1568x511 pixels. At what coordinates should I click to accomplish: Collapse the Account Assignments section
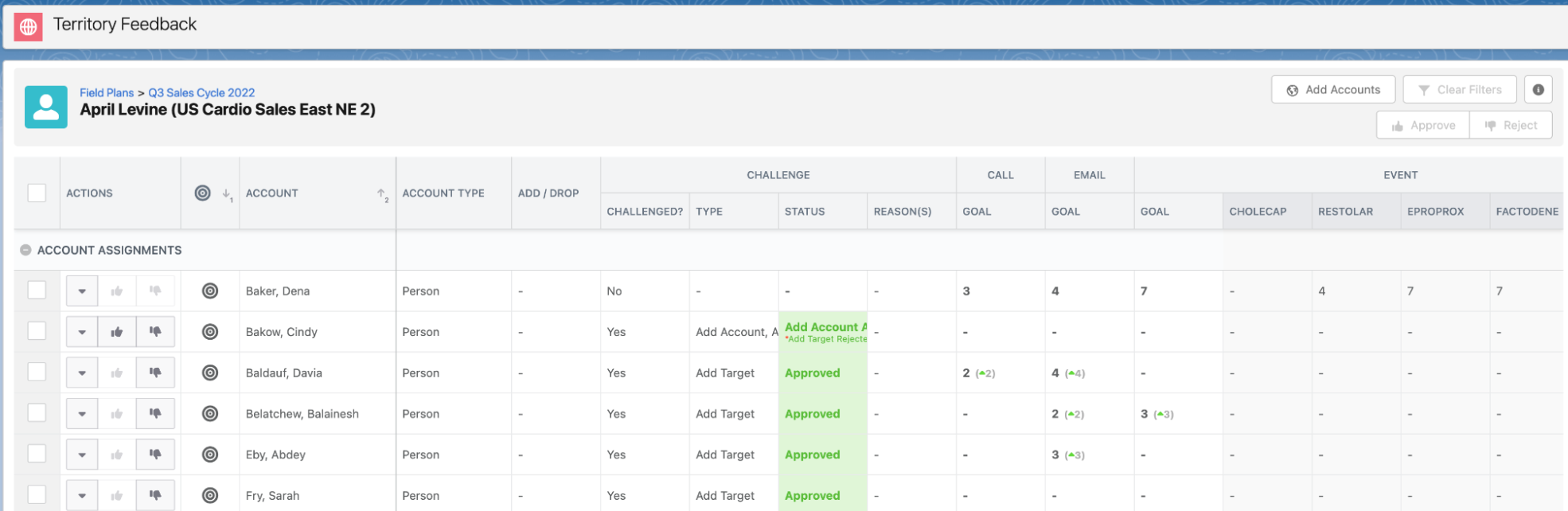click(25, 250)
